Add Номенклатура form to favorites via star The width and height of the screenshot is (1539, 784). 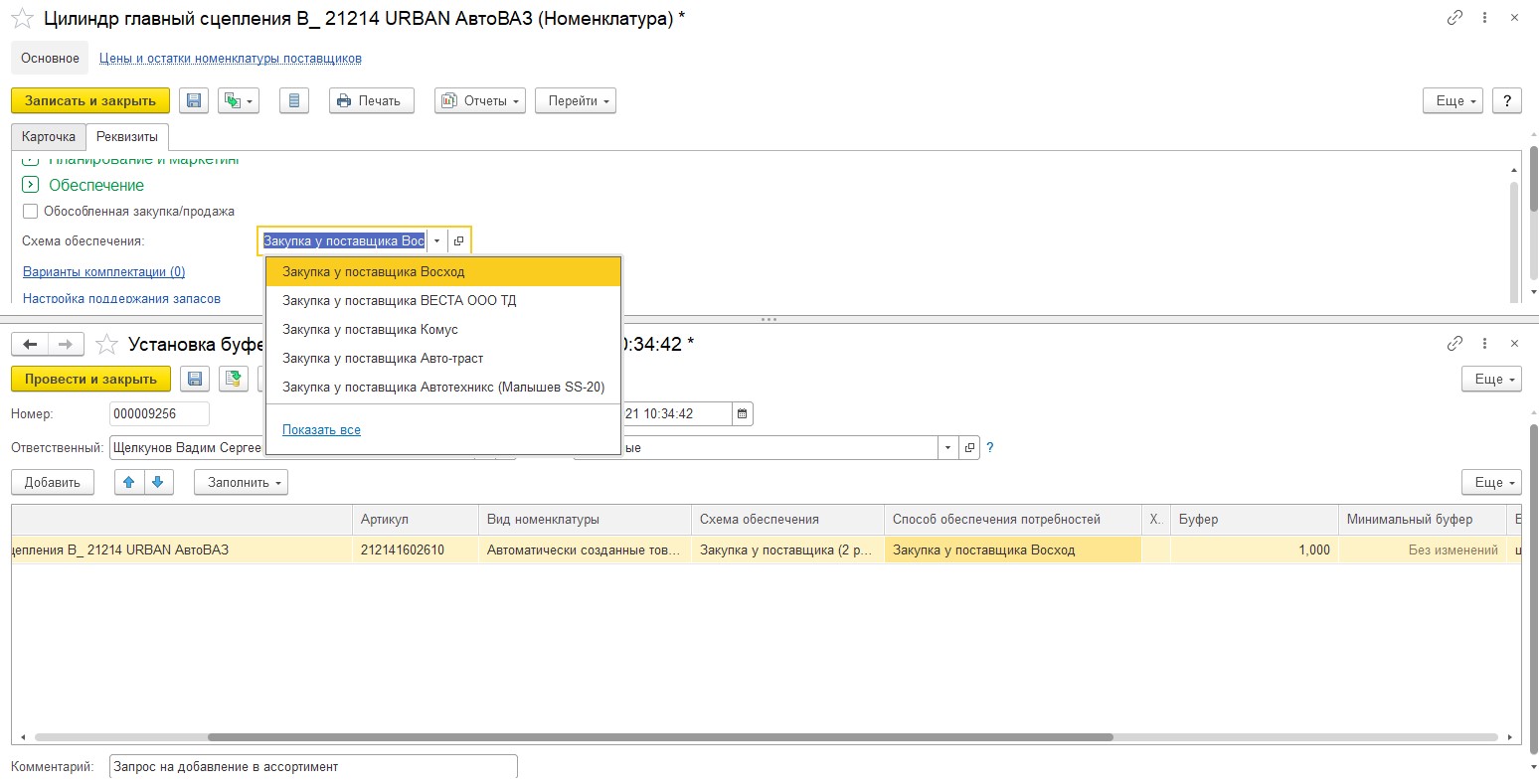[x=22, y=18]
